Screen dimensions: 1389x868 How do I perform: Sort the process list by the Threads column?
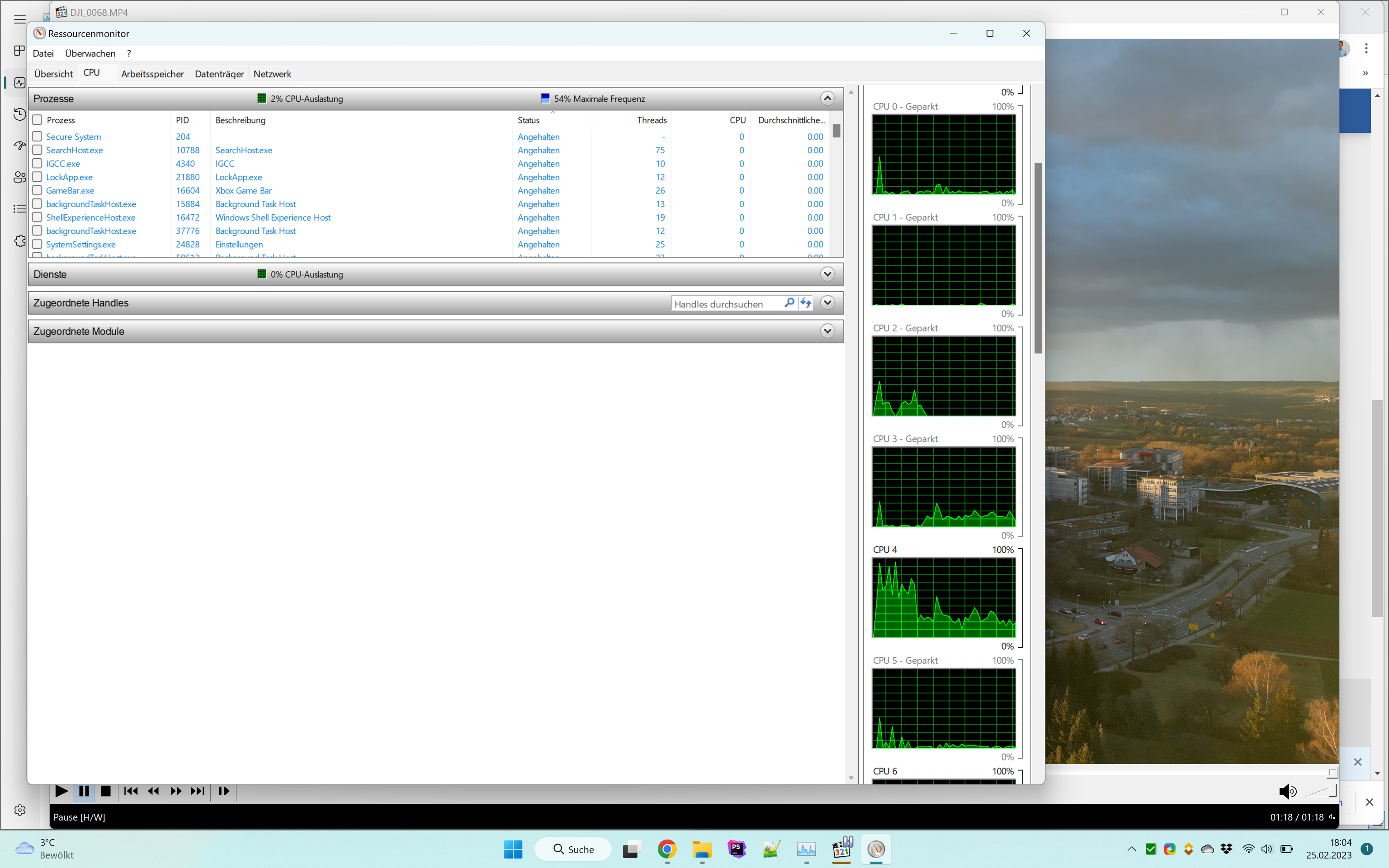coord(652,120)
